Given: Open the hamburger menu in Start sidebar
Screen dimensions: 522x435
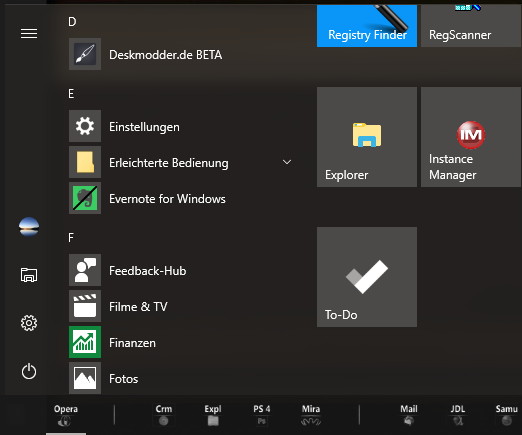Looking at the screenshot, I should (x=29, y=33).
